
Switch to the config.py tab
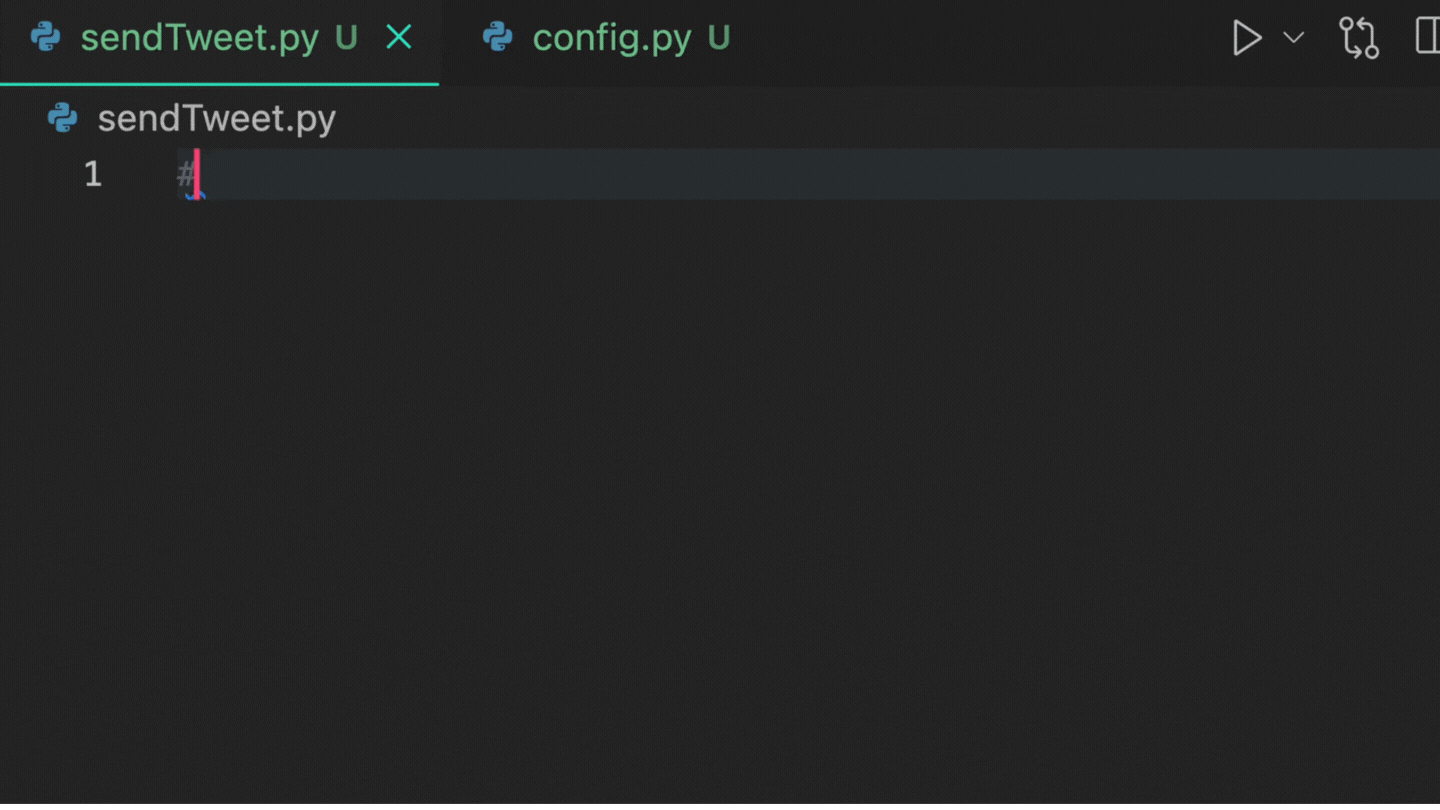pos(611,38)
